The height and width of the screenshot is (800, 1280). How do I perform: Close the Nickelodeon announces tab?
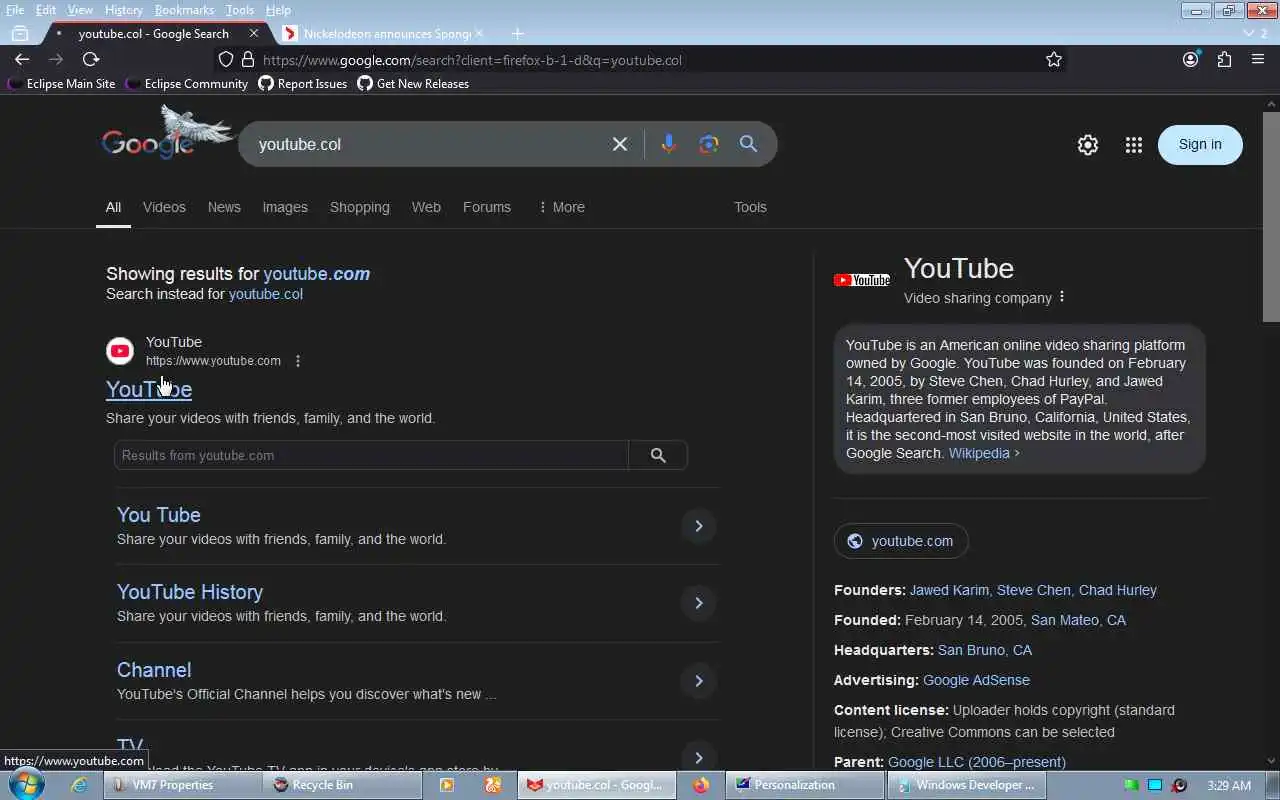(478, 33)
